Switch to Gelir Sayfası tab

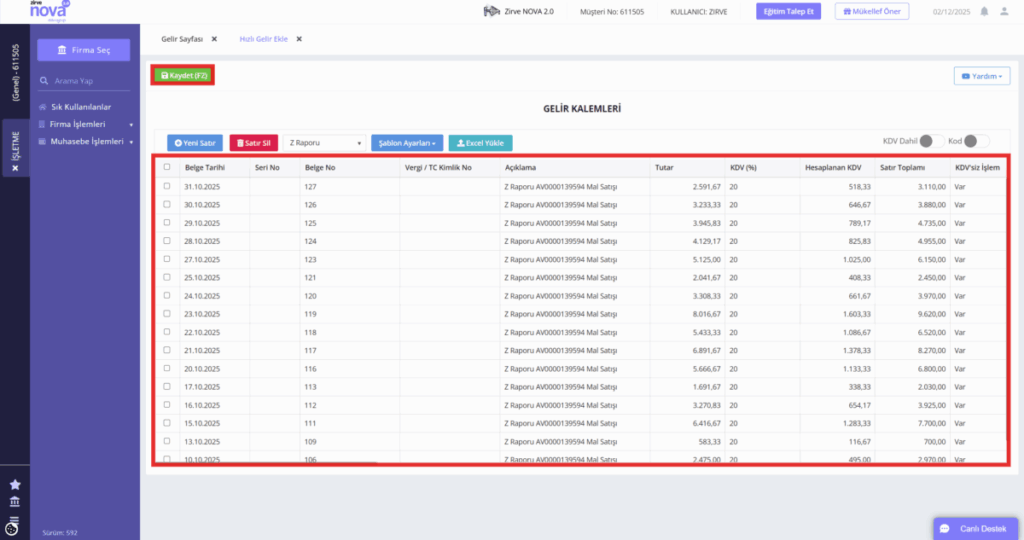point(182,39)
